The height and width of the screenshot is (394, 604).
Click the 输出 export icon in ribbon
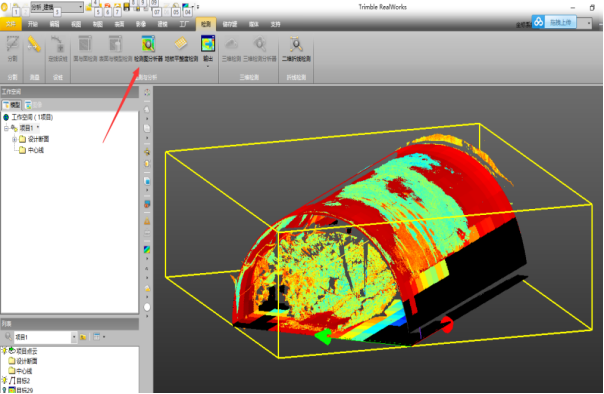click(x=208, y=49)
